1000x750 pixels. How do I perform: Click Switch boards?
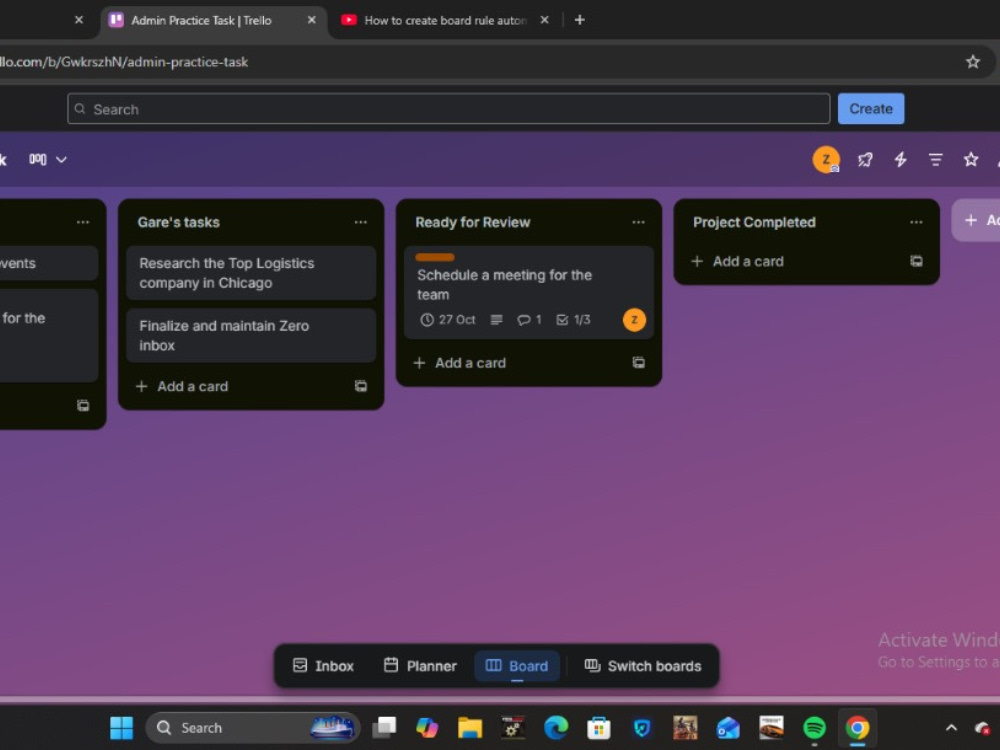point(643,666)
